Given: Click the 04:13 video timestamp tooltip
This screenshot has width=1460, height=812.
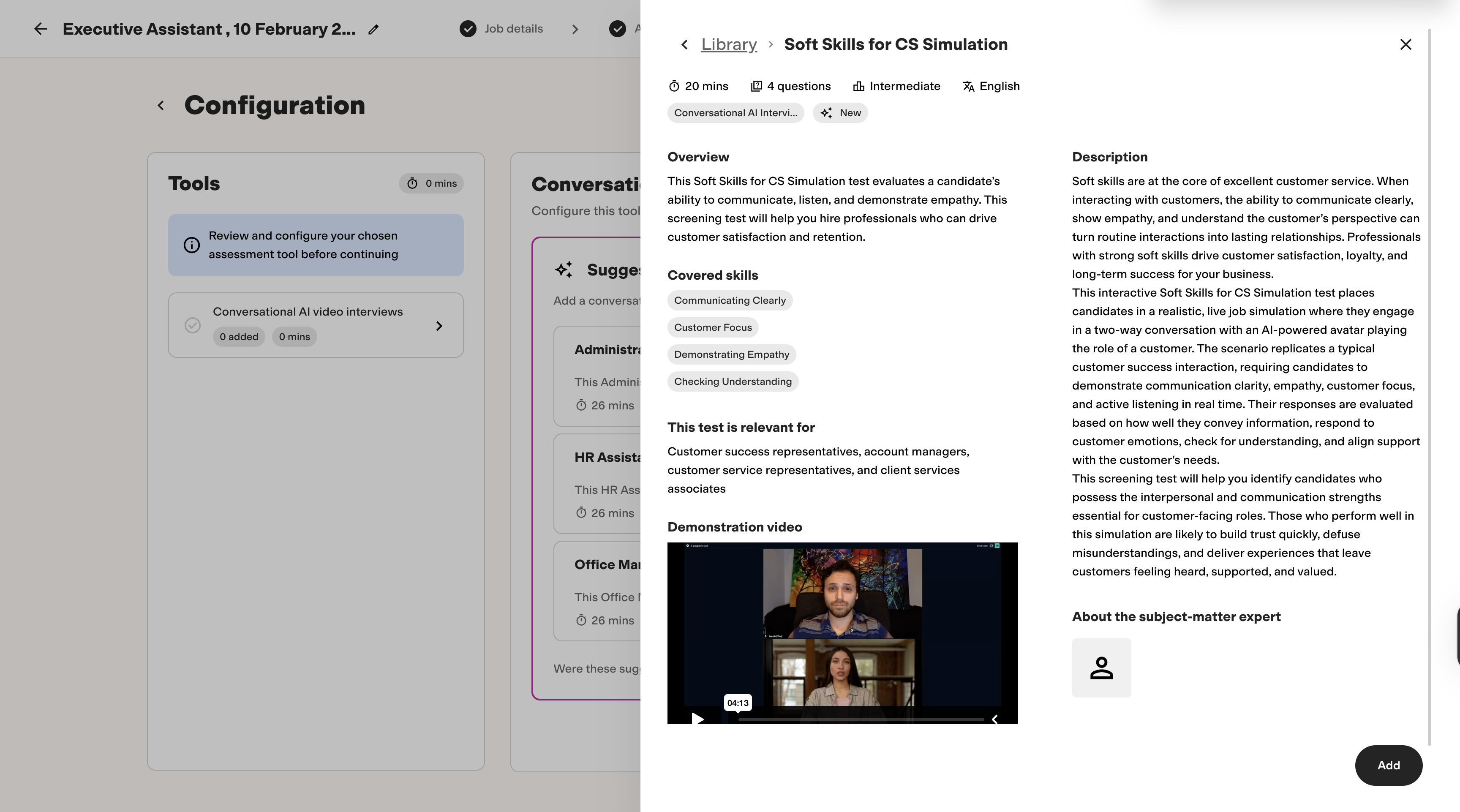Looking at the screenshot, I should point(738,703).
